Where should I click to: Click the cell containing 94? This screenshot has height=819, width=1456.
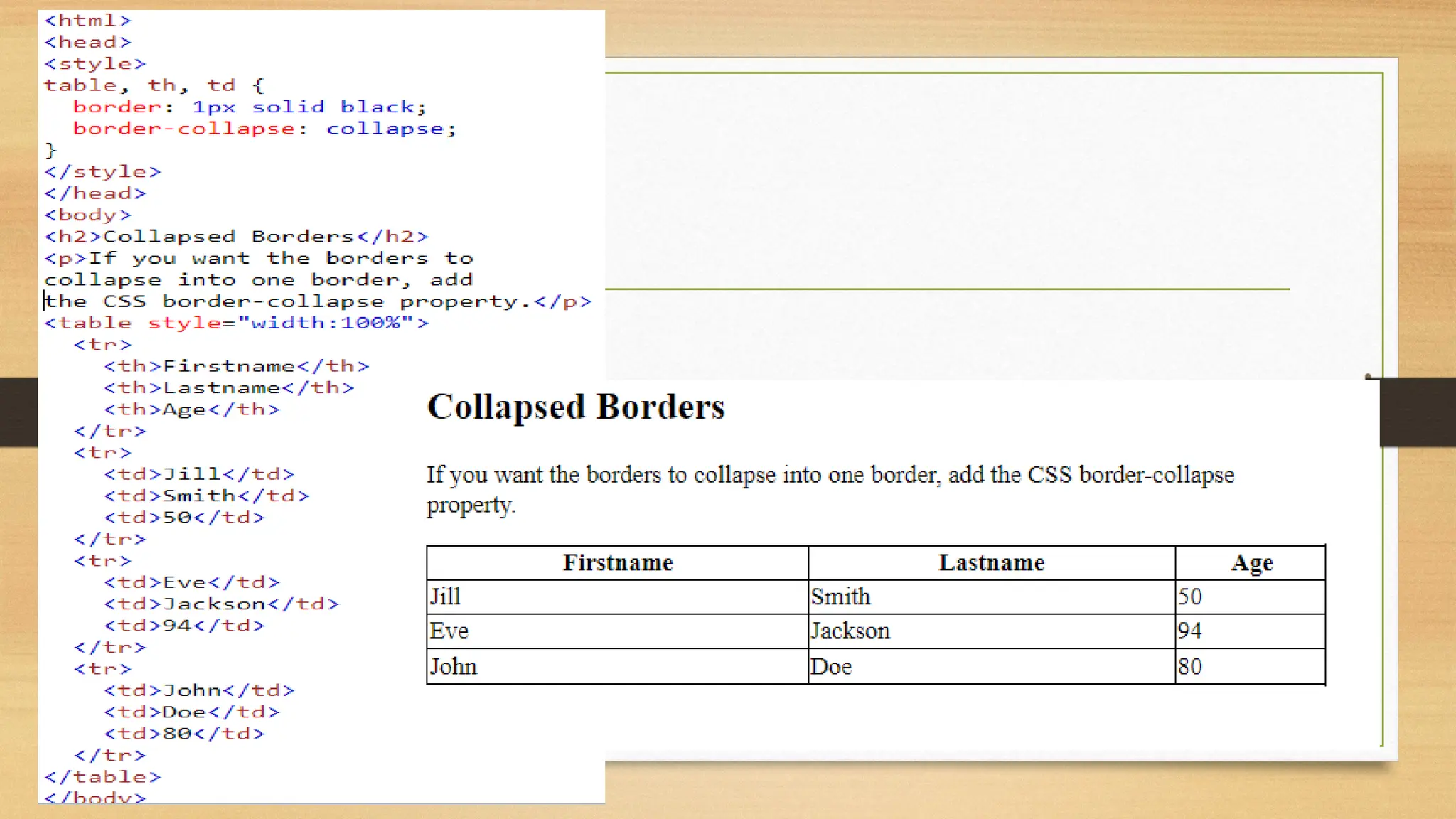tap(1251, 631)
